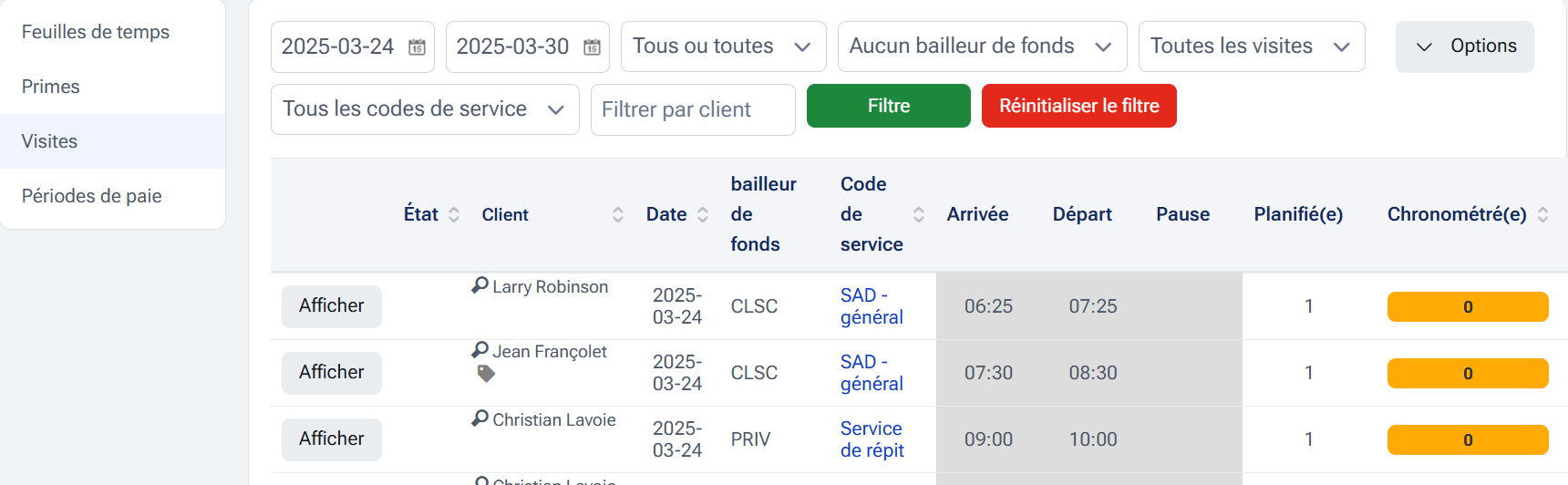The width and height of the screenshot is (1568, 485).
Task: Click the red Réinitialiser le filtre button
Action: coord(1078,106)
